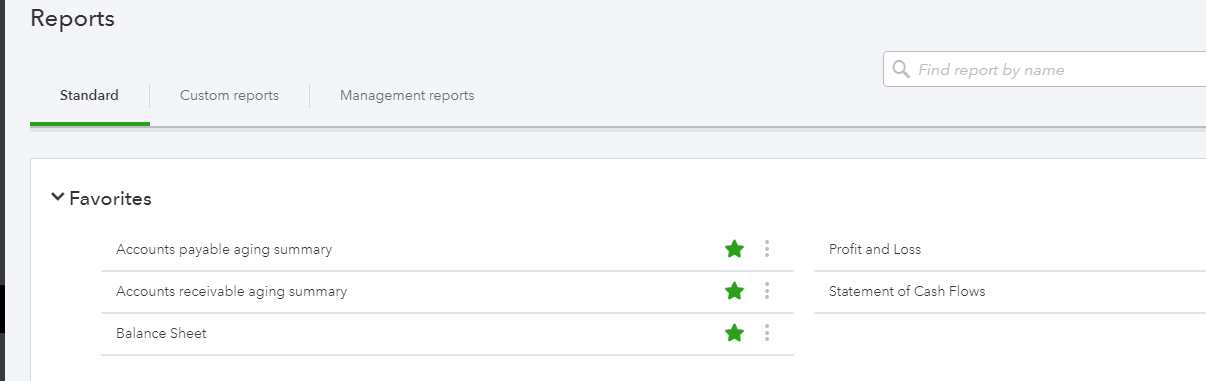Open kebab menu for Accounts receivable aging summary
The image size is (1206, 381).
click(767, 291)
